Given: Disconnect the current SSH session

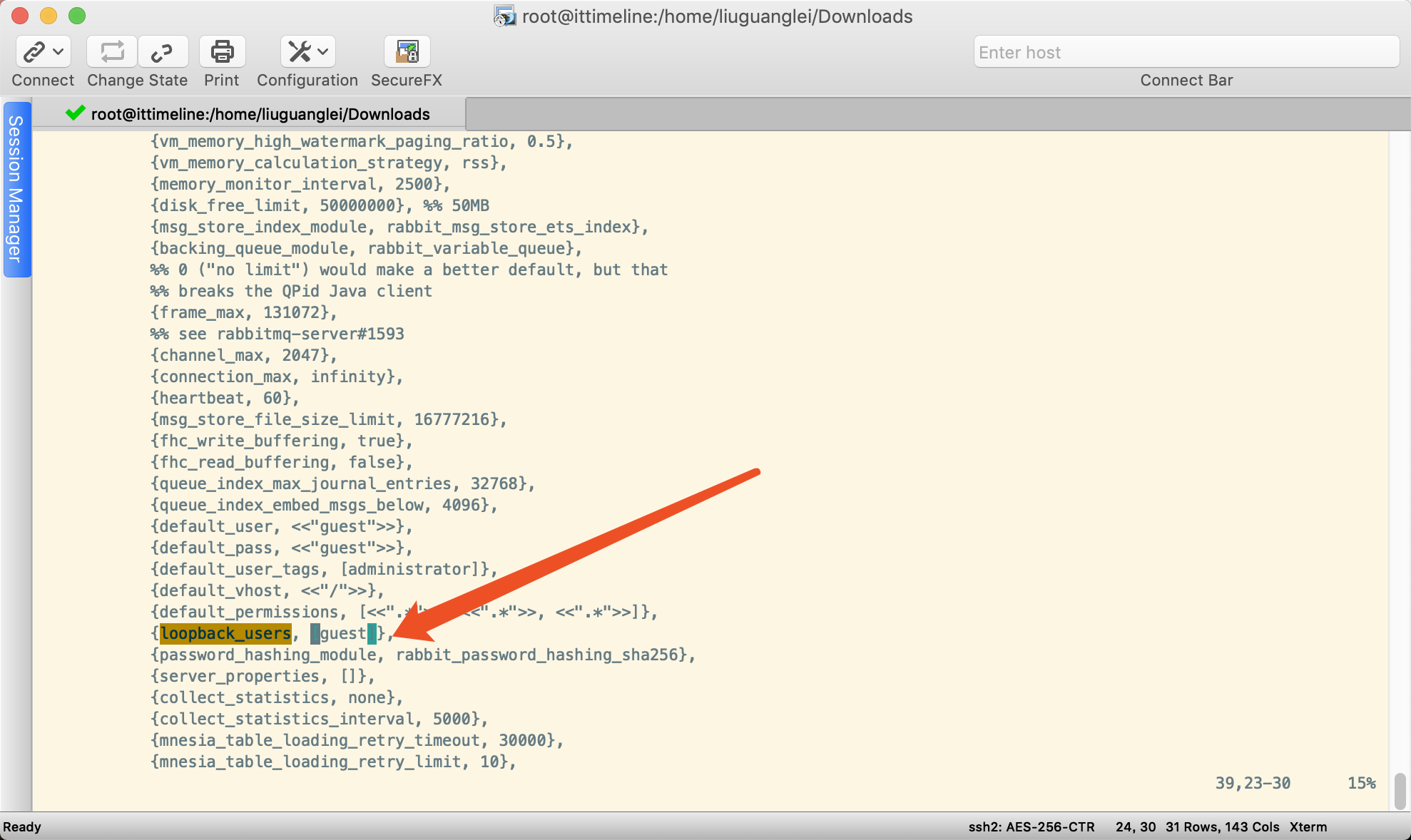Looking at the screenshot, I should coord(163,51).
